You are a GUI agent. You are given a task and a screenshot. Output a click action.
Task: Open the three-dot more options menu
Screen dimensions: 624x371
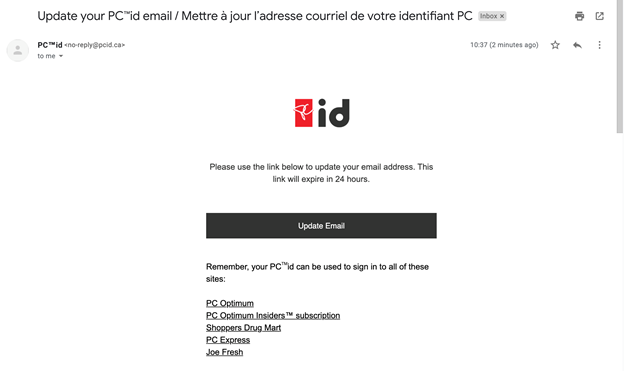pos(599,45)
